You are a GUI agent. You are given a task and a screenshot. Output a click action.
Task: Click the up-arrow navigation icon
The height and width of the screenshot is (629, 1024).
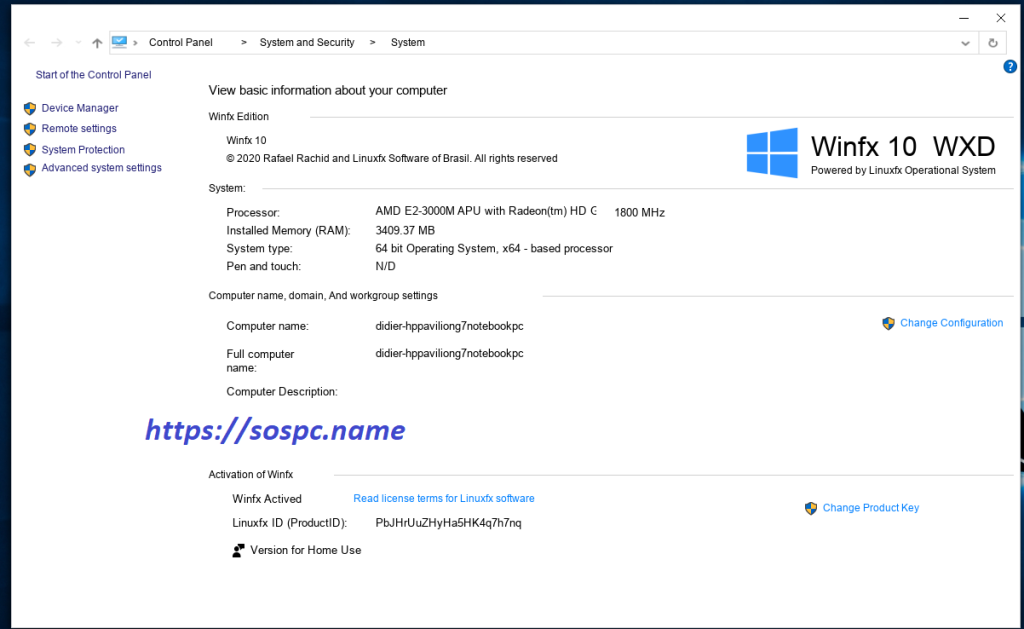click(x=96, y=42)
